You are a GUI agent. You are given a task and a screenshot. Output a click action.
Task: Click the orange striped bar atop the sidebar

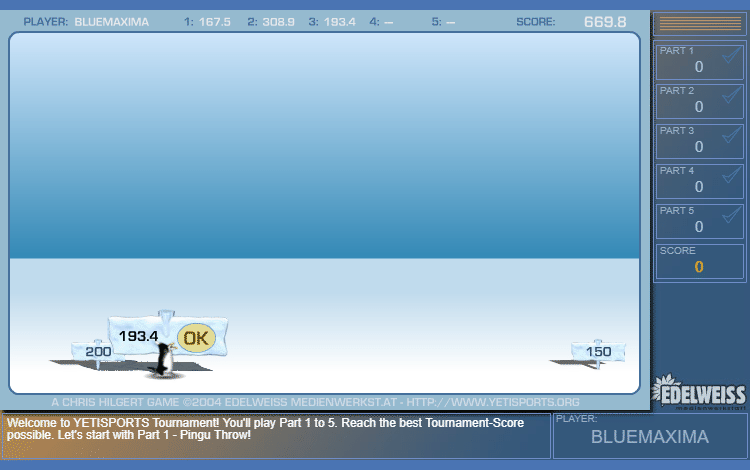[x=700, y=23]
